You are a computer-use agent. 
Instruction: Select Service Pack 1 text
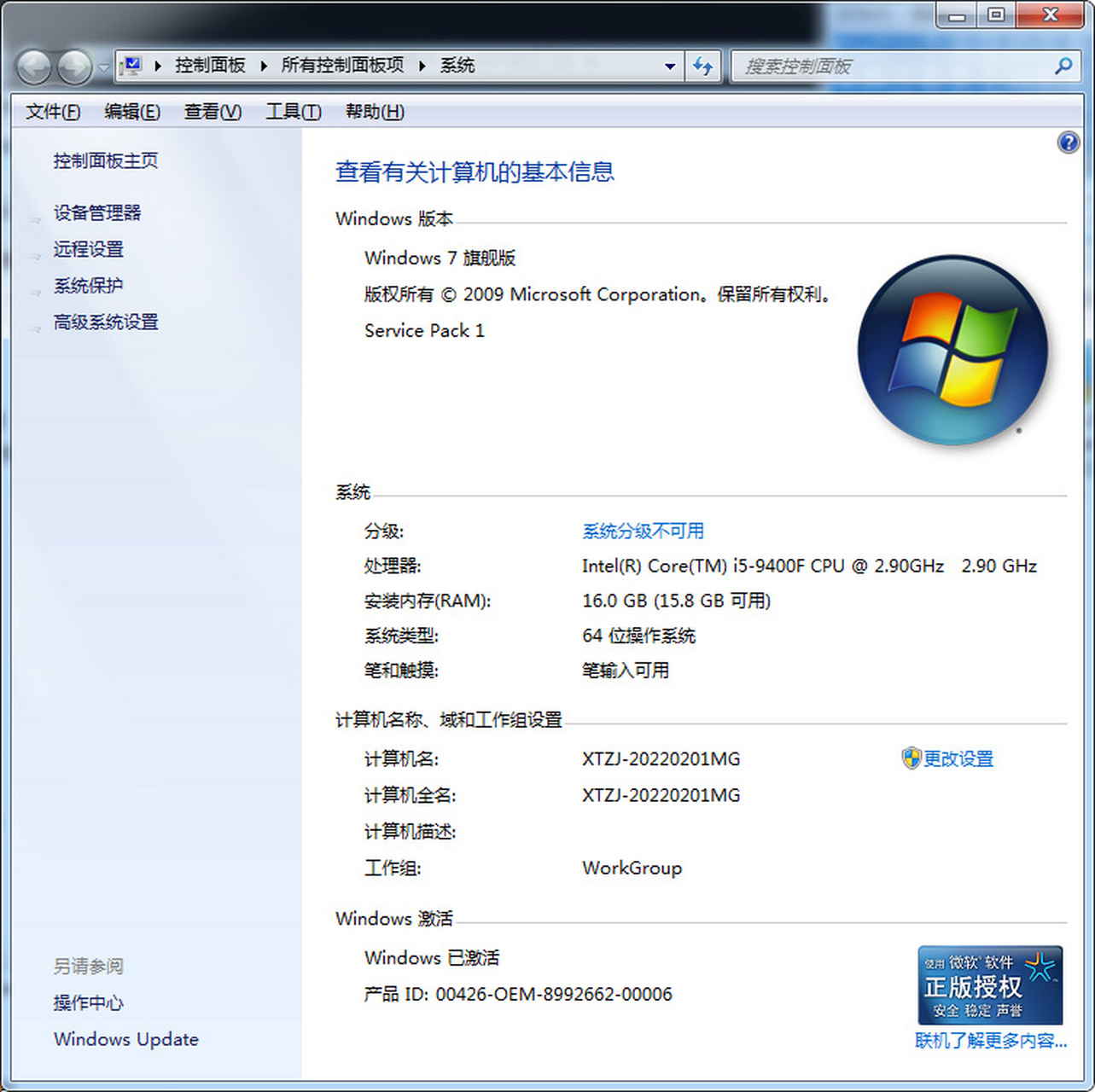(x=424, y=331)
